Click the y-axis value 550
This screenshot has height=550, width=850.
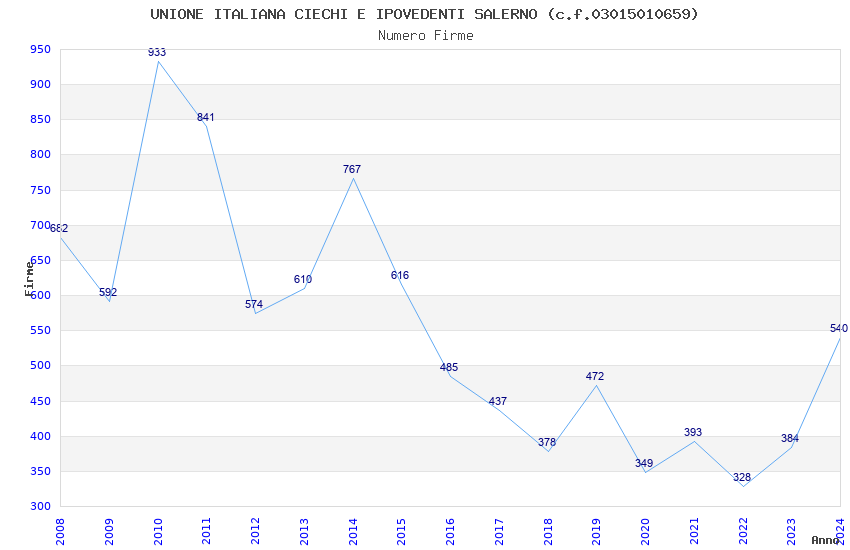(x=41, y=330)
